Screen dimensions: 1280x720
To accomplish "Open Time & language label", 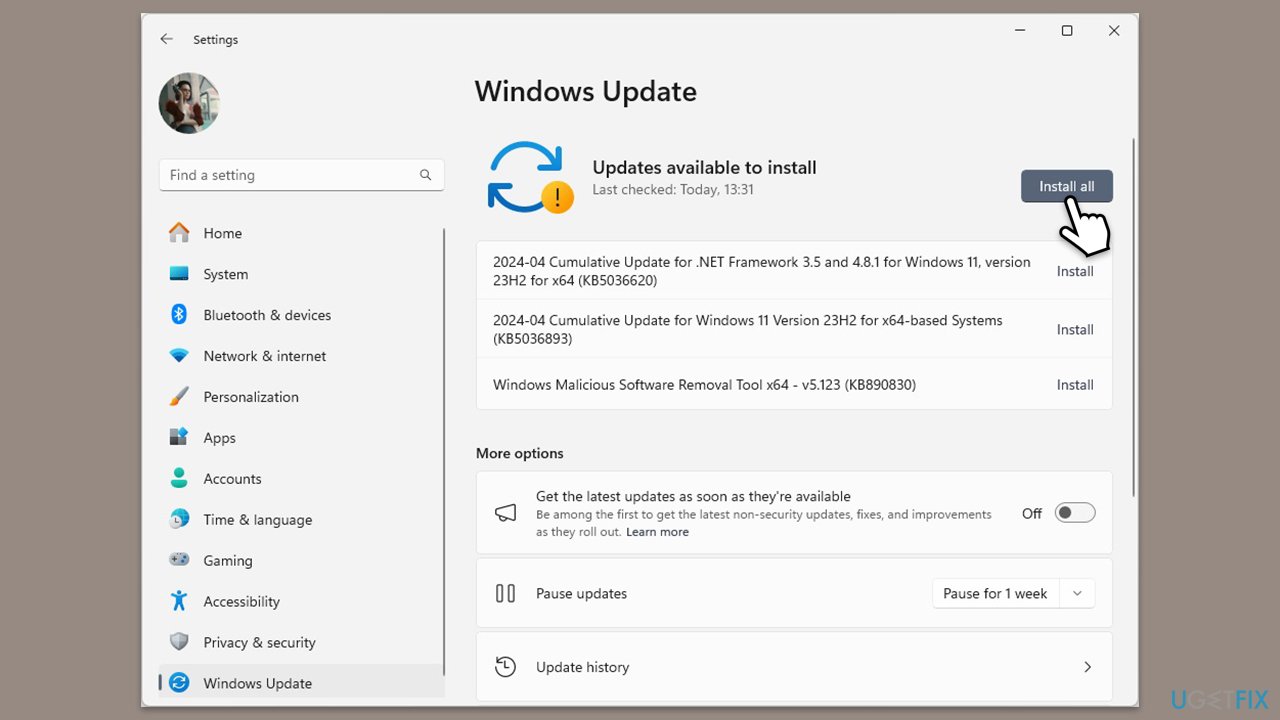I will pos(257,520).
